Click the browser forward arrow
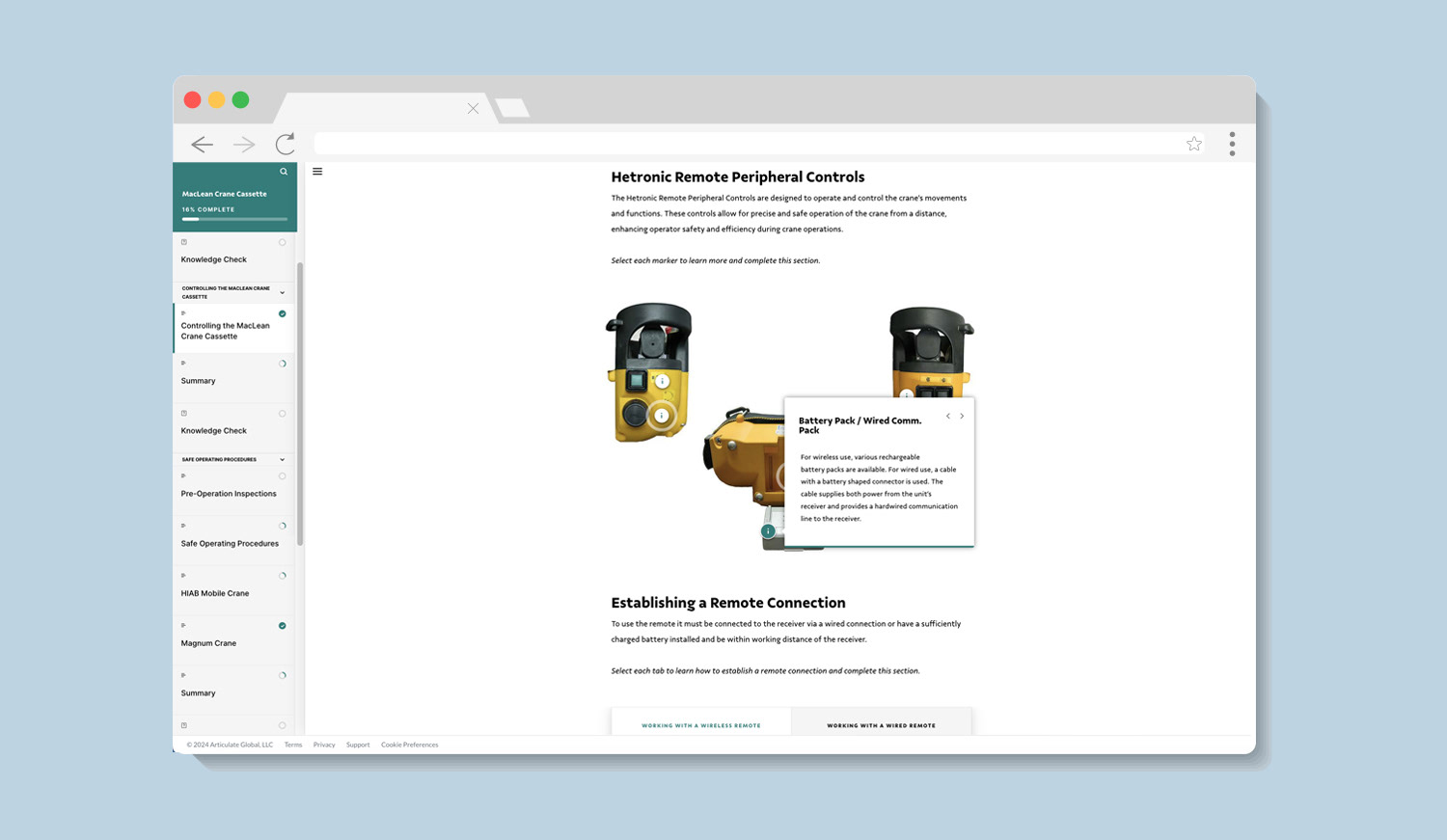 tap(244, 144)
